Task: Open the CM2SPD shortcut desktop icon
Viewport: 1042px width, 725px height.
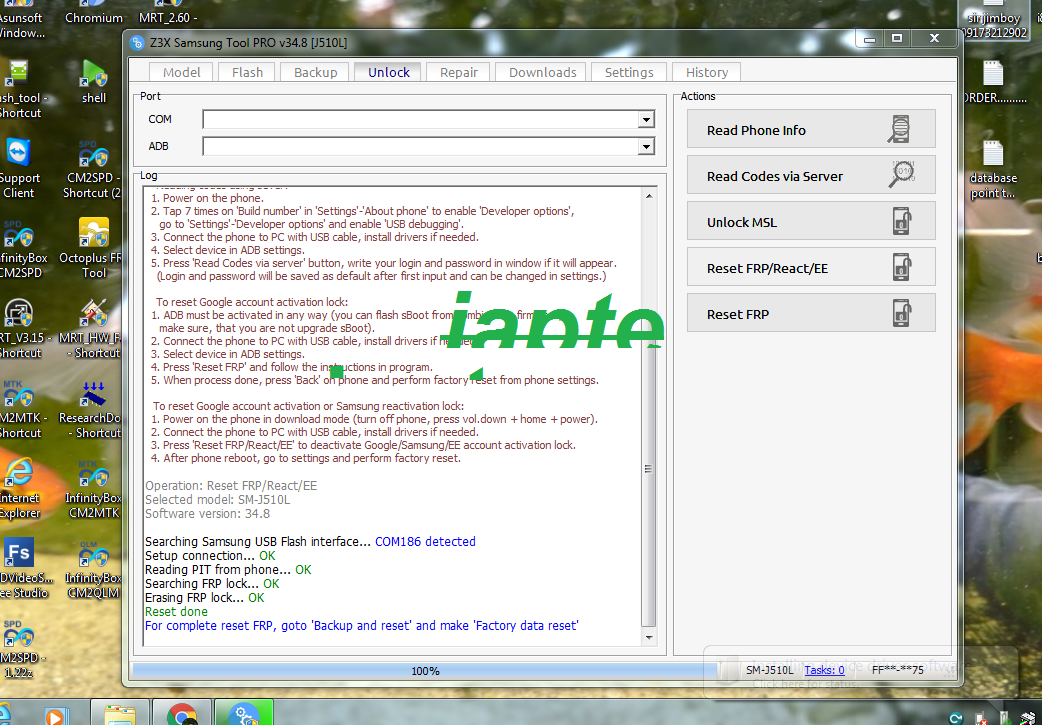Action: point(94,169)
